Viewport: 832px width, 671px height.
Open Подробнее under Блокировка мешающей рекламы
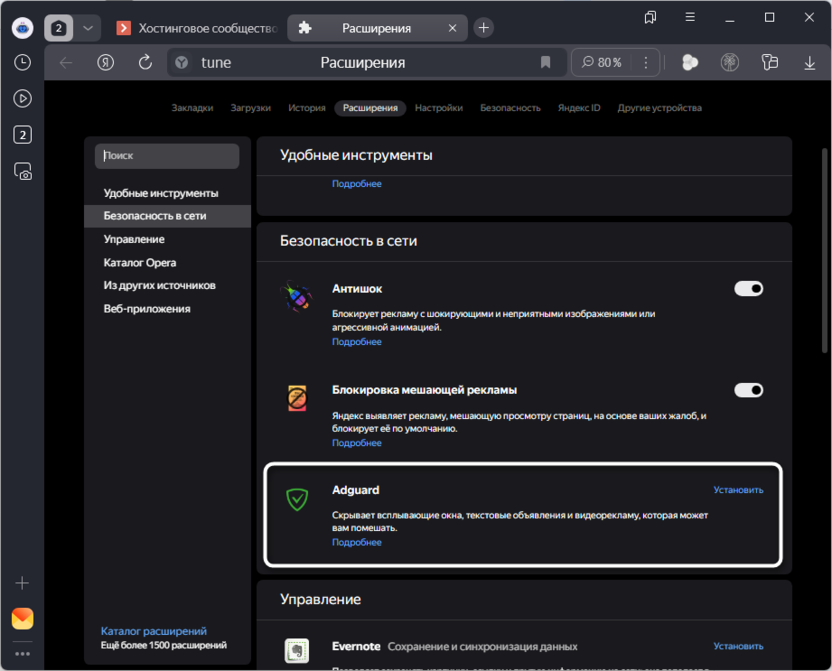[357, 442]
